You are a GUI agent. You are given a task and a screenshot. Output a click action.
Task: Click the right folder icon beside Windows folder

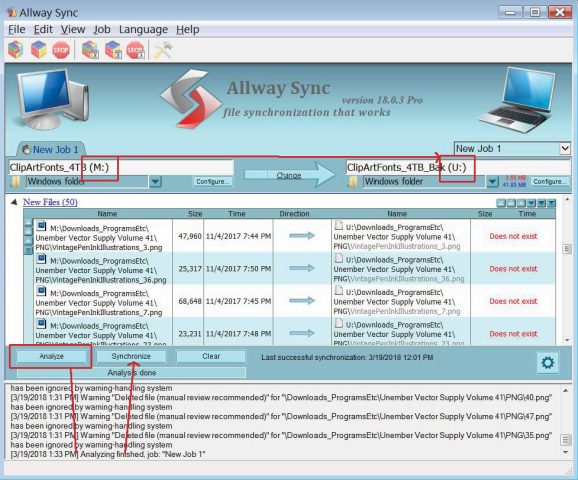353,182
